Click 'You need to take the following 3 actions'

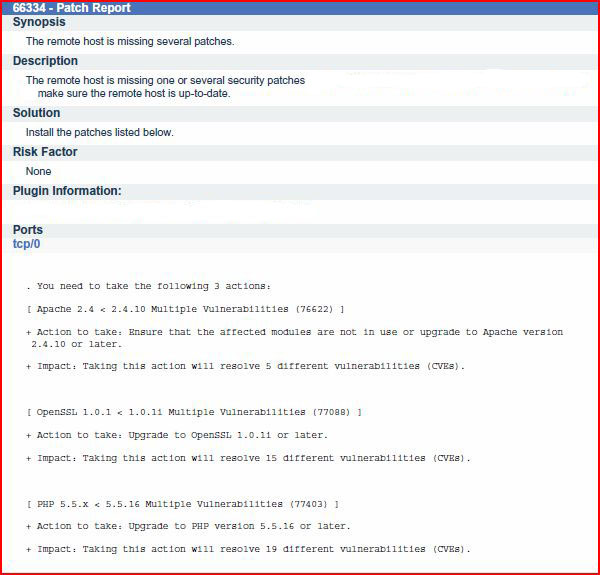(148, 286)
